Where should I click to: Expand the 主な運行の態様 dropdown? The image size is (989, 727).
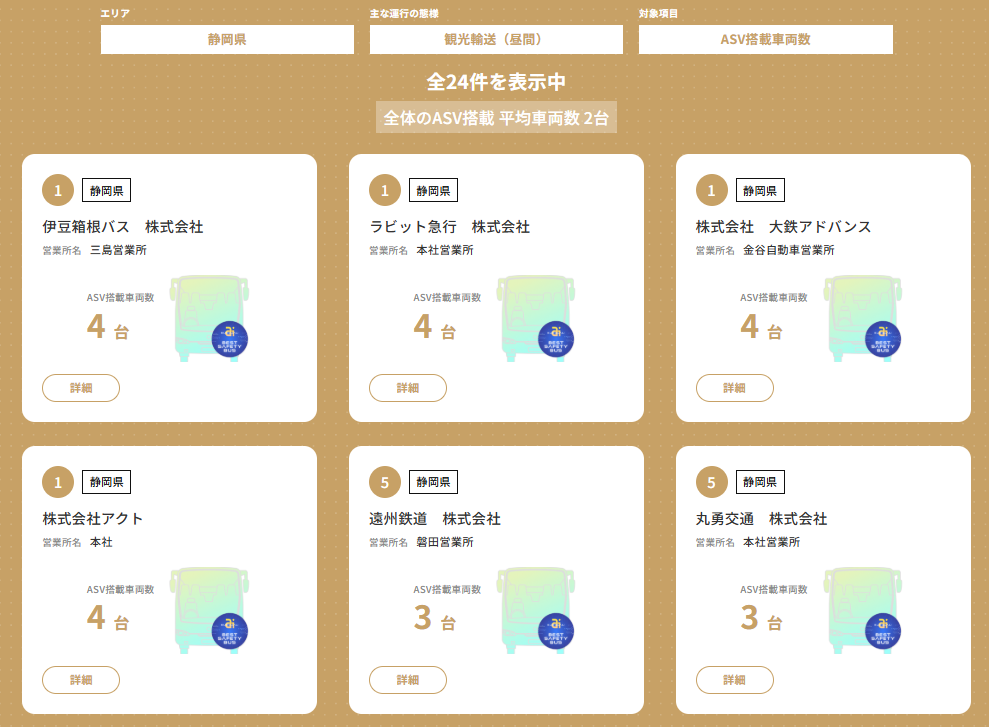tap(496, 40)
